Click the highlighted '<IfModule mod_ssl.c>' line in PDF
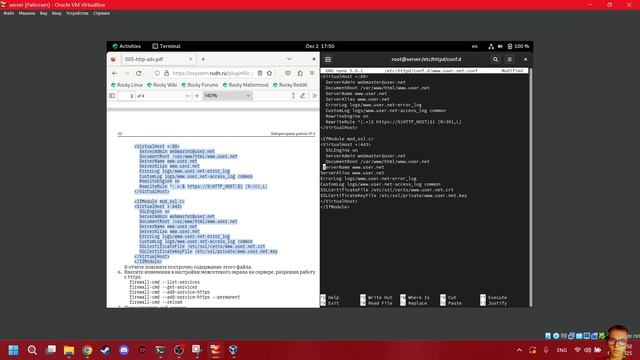640x360 pixels. 159,202
